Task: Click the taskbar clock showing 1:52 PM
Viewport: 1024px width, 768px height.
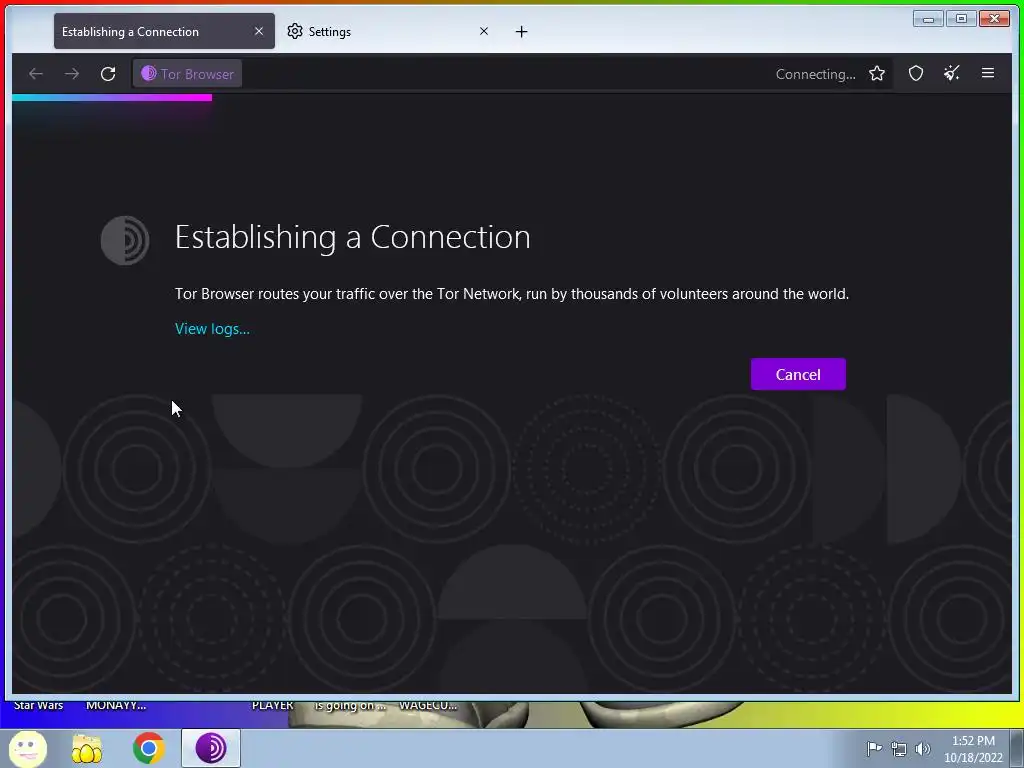Action: tap(973, 749)
